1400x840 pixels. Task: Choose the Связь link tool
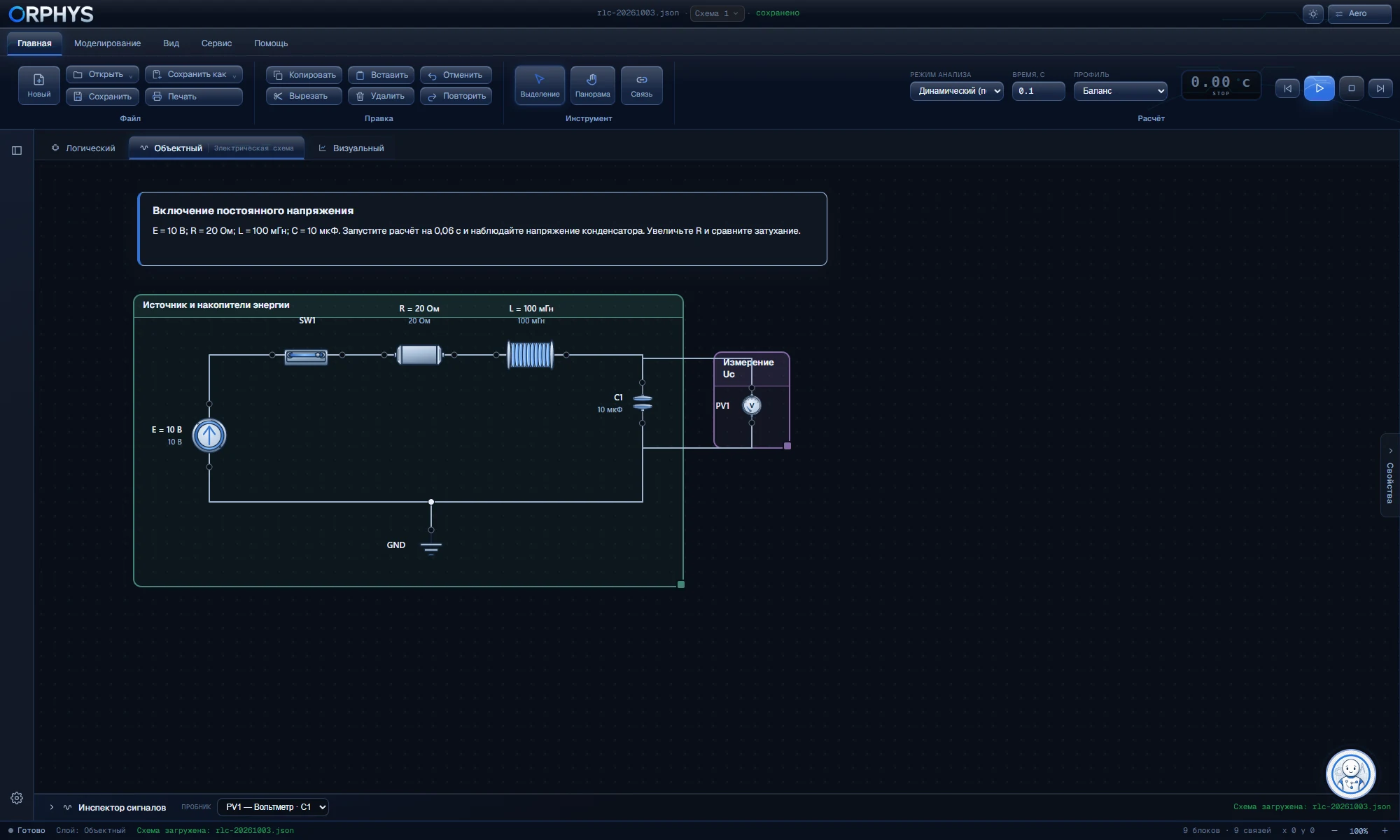641,85
